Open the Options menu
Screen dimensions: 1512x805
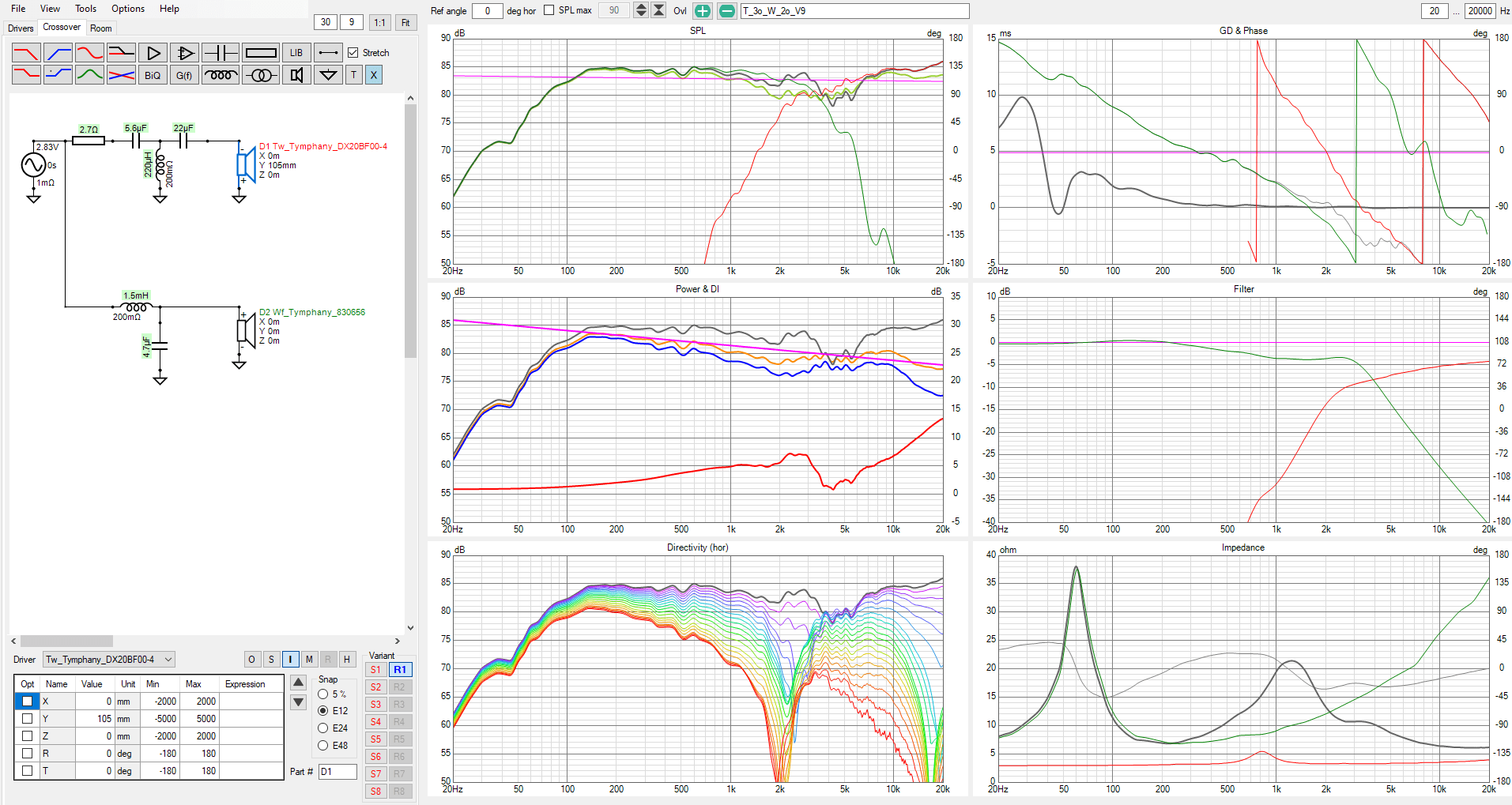128,9
